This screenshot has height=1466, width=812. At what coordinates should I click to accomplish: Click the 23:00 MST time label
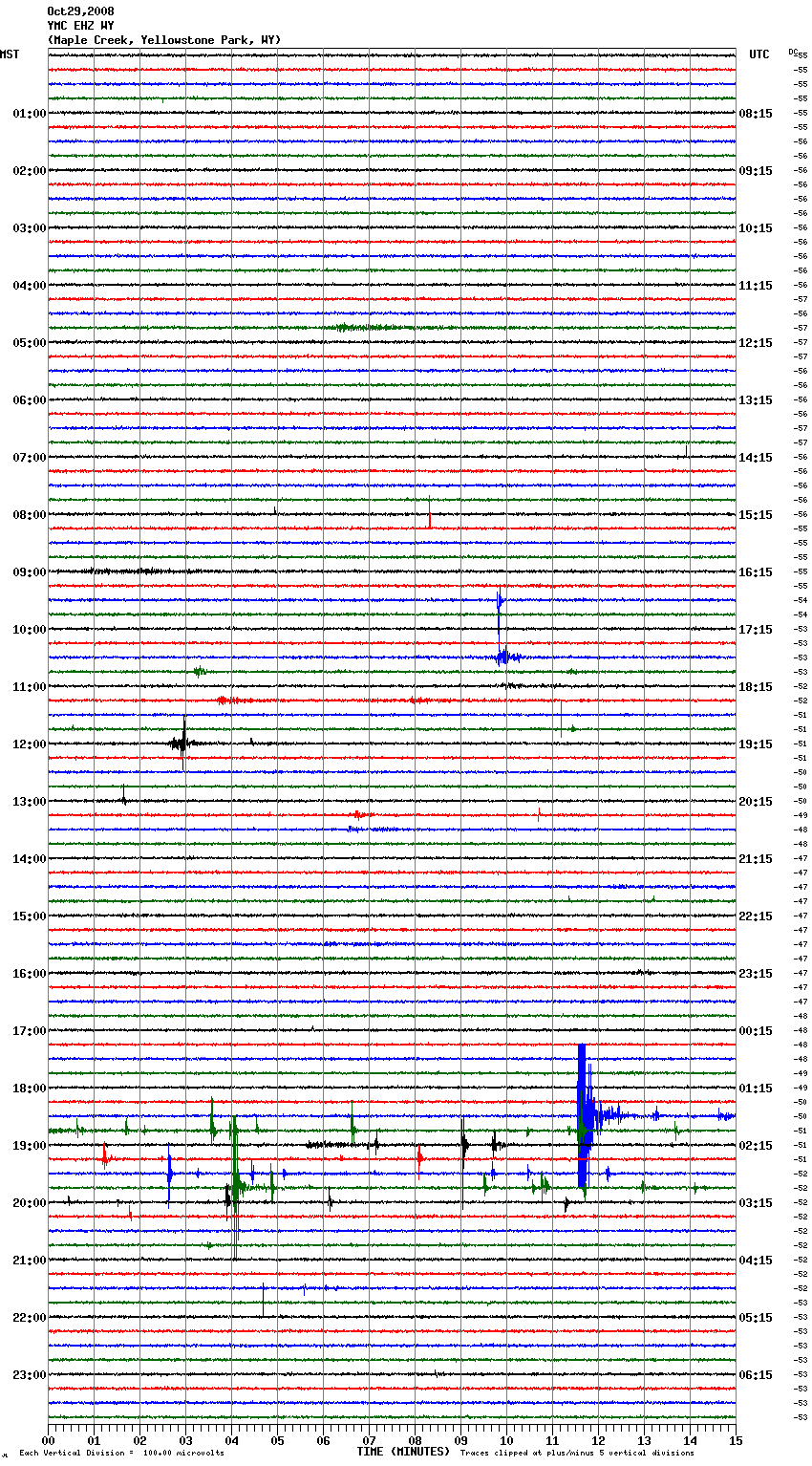pos(29,1375)
